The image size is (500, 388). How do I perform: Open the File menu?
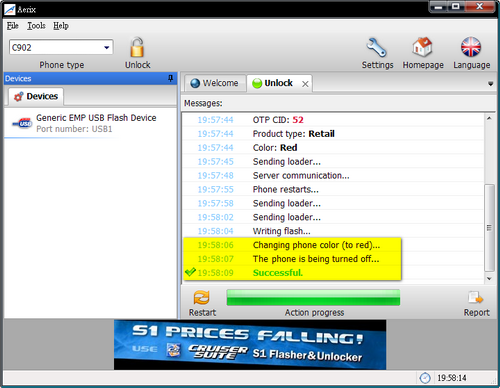[x=13, y=26]
